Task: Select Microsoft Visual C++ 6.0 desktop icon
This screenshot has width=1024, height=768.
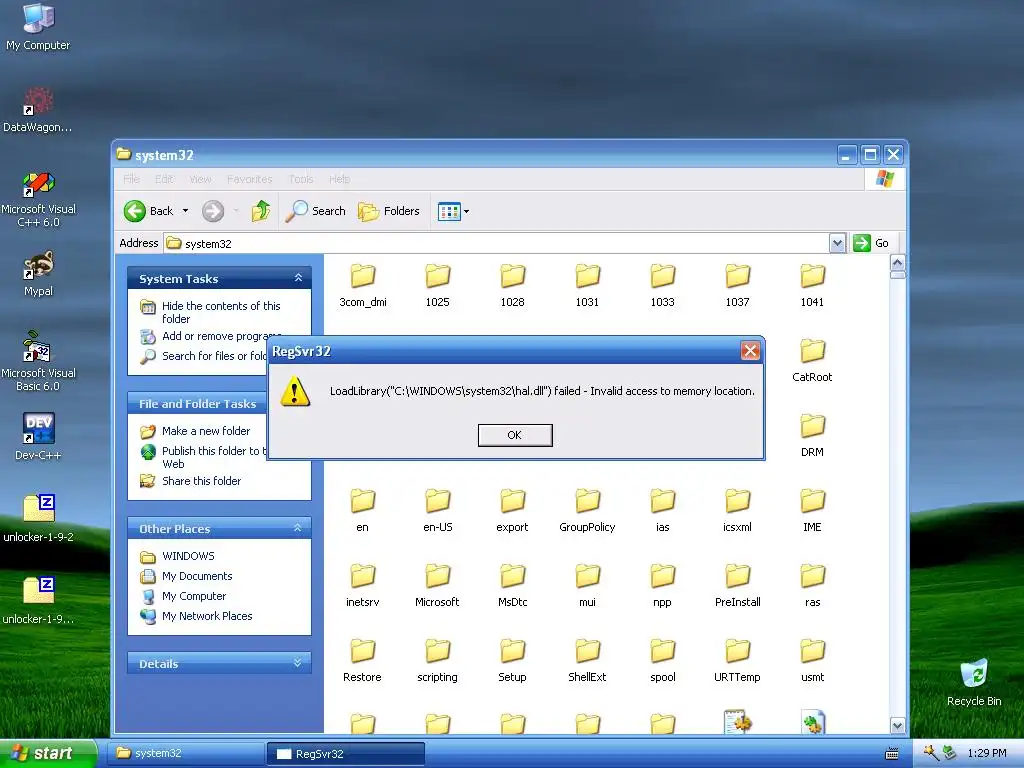Action: tap(39, 199)
